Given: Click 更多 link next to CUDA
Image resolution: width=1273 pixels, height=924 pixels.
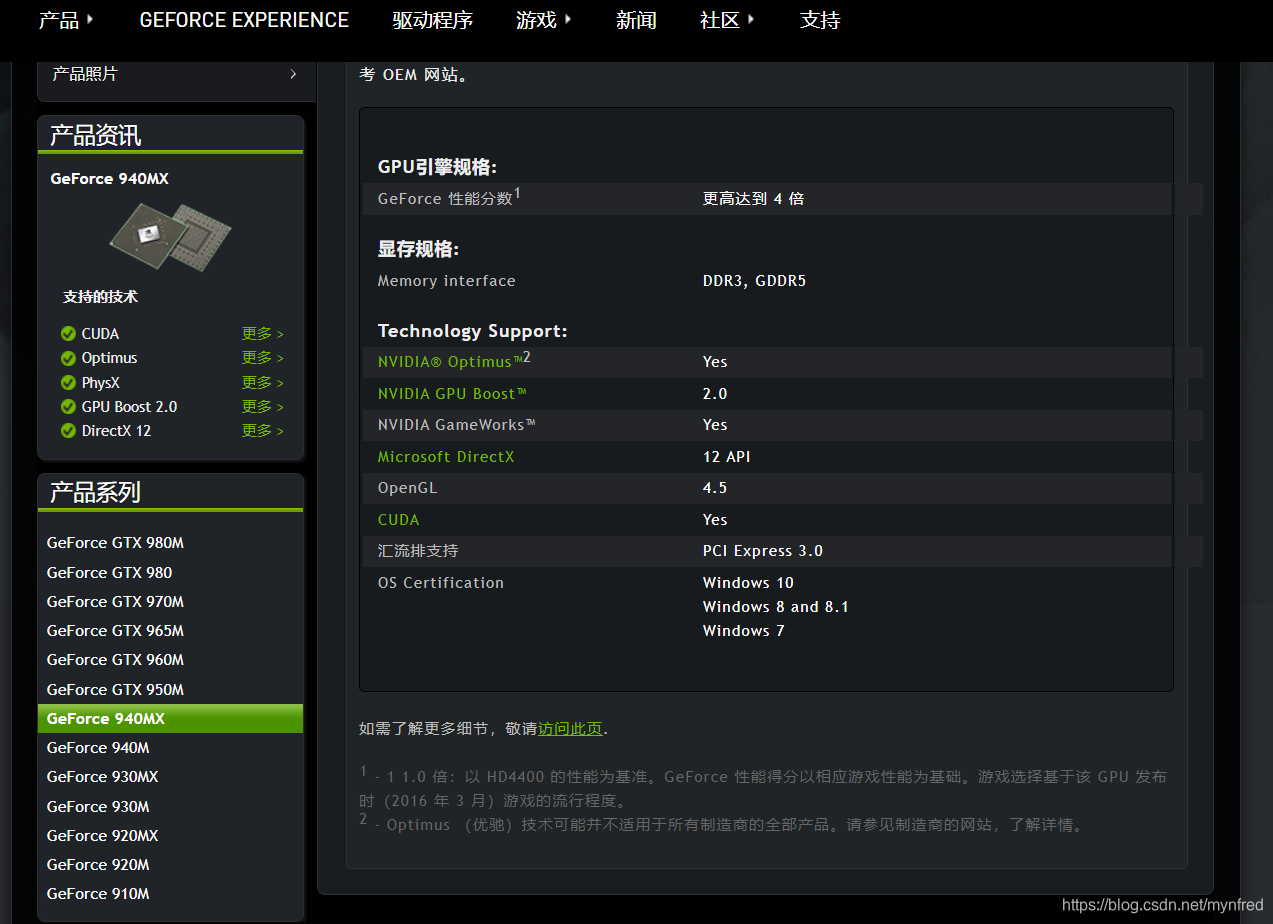Looking at the screenshot, I should (263, 334).
